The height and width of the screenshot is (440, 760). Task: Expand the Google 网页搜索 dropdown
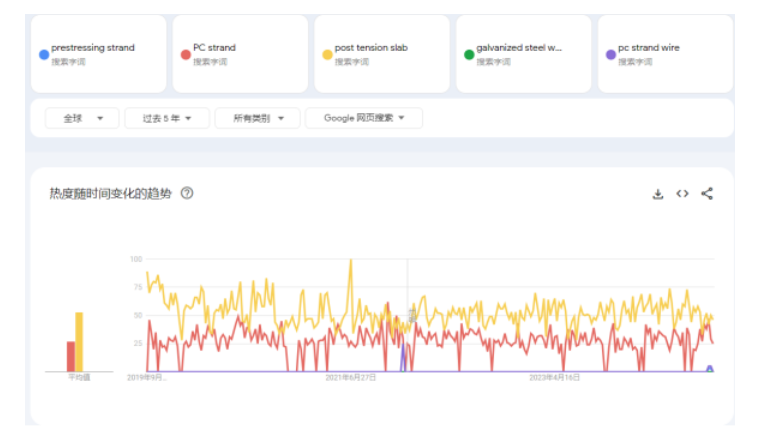[x=363, y=118]
